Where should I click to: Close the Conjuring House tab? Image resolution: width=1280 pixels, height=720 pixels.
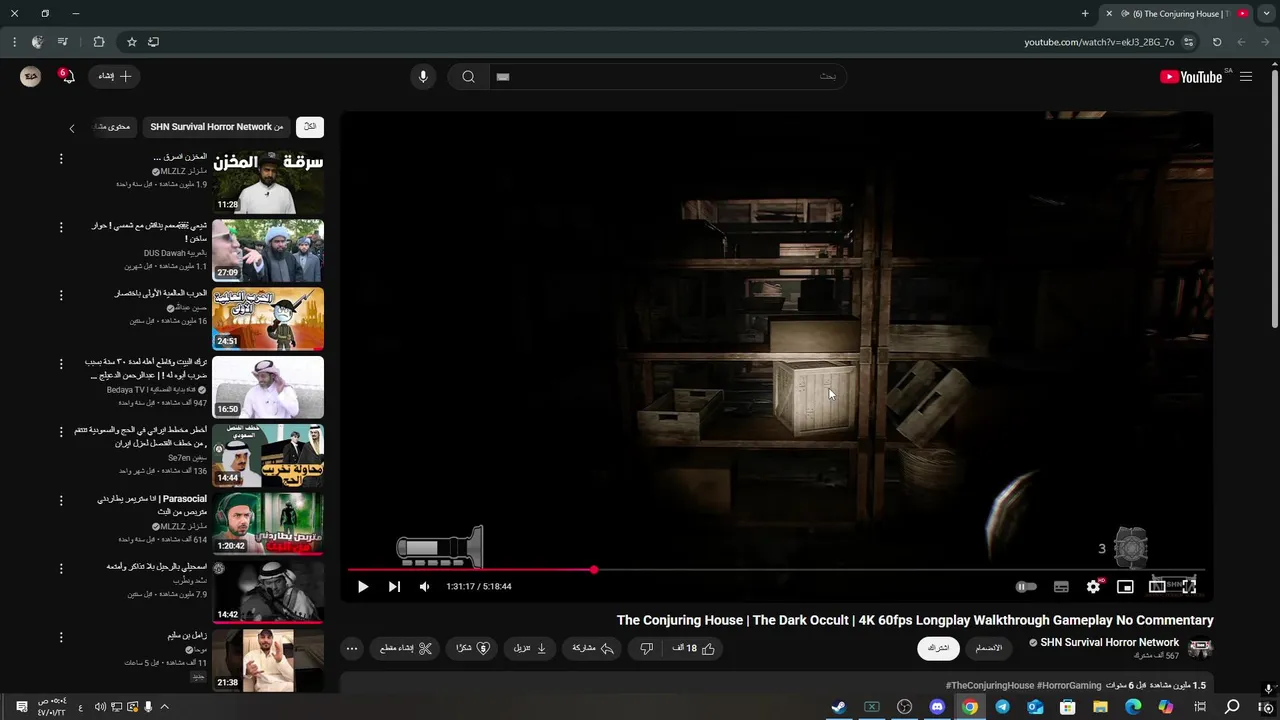(1108, 14)
